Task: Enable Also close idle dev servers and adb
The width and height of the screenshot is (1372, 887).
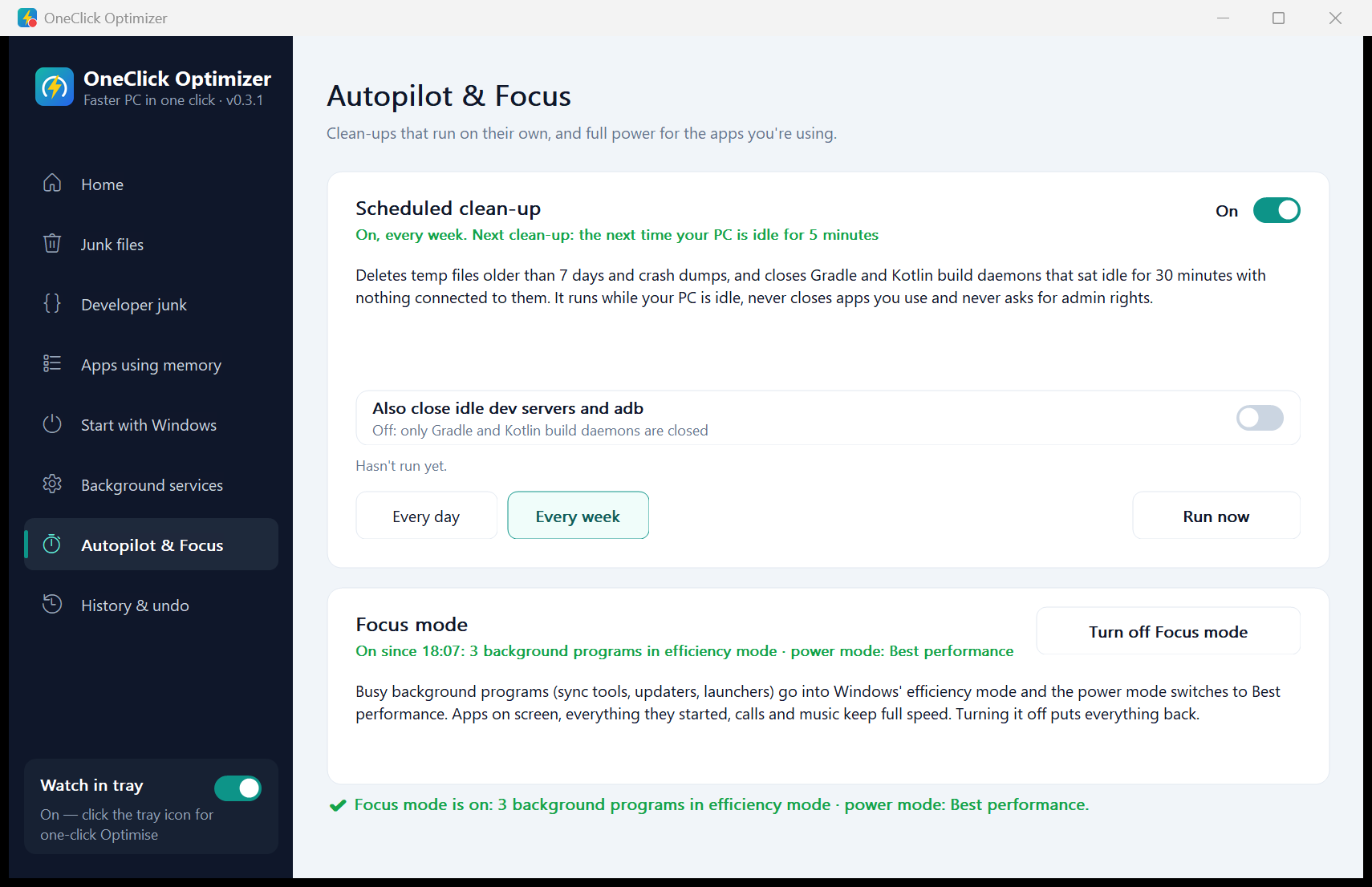Action: coord(1260,418)
